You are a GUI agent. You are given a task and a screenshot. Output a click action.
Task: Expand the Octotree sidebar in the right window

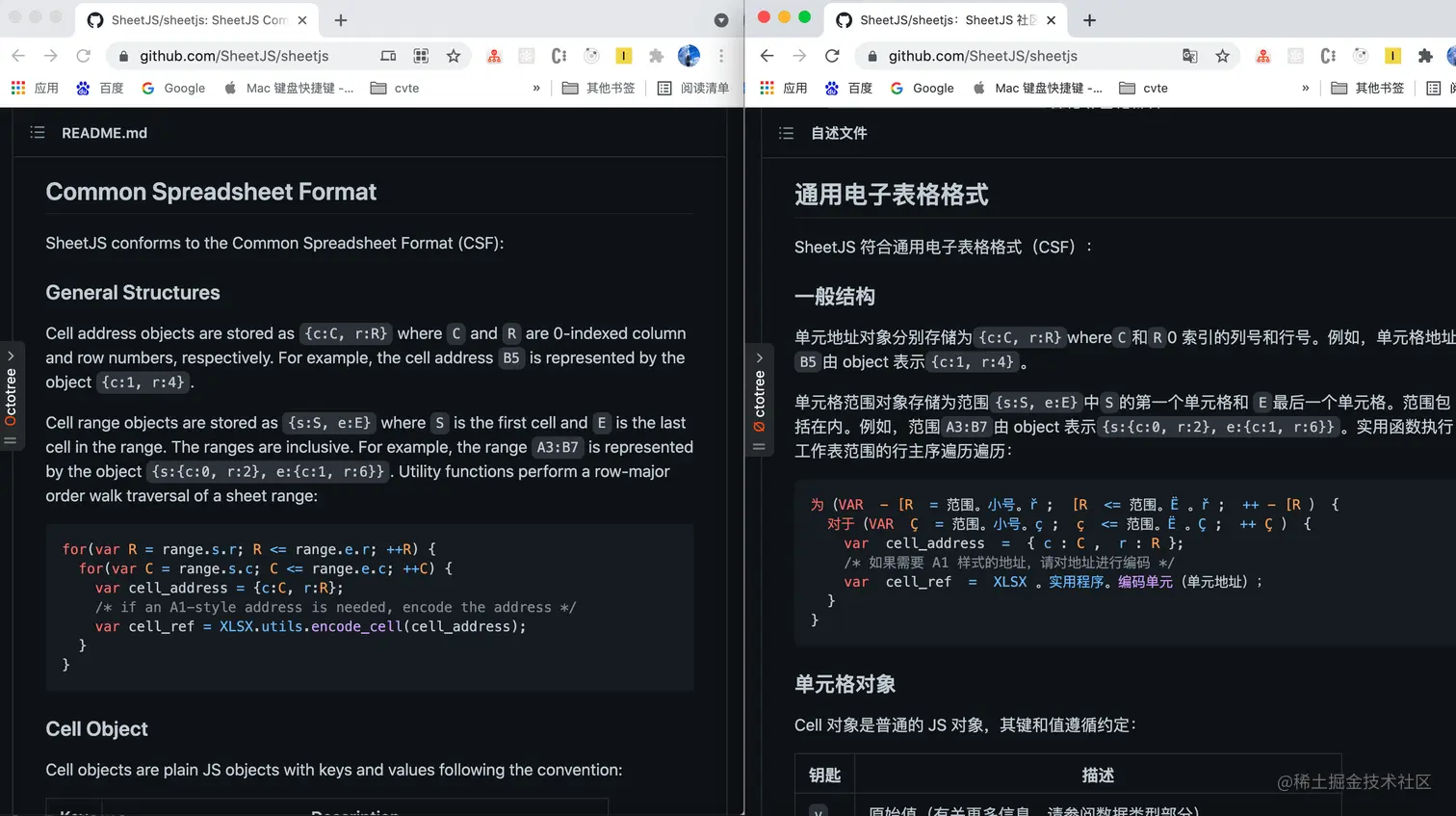coord(760,399)
